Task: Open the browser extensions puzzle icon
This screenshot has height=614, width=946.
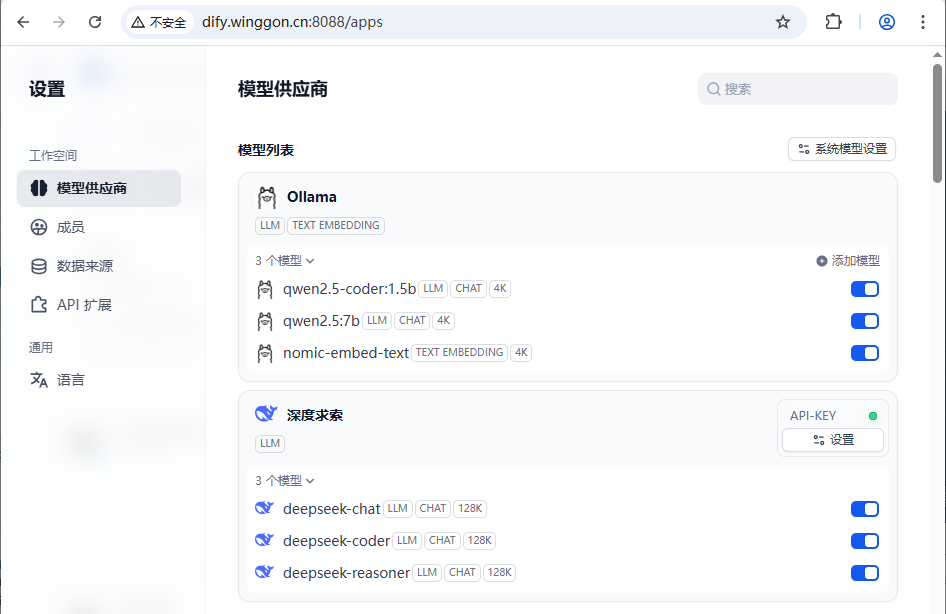Action: pos(833,22)
